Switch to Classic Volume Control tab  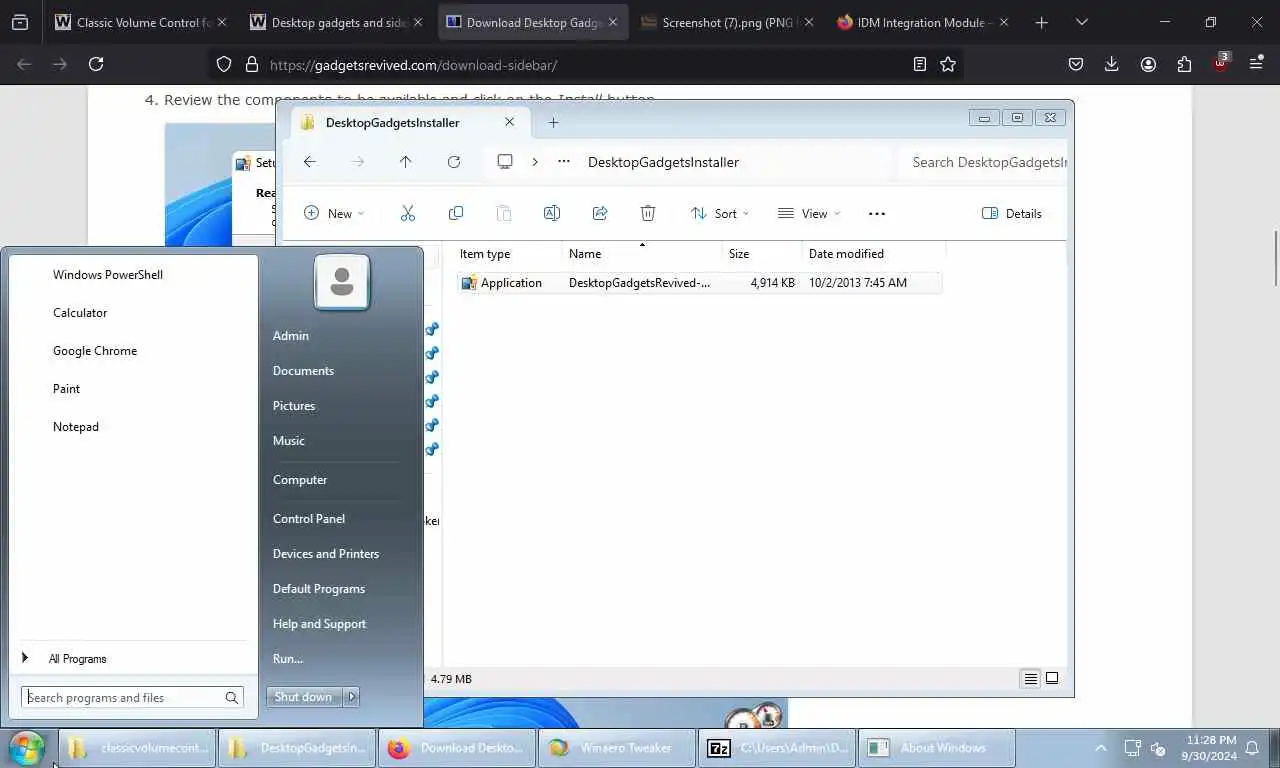[140, 22]
